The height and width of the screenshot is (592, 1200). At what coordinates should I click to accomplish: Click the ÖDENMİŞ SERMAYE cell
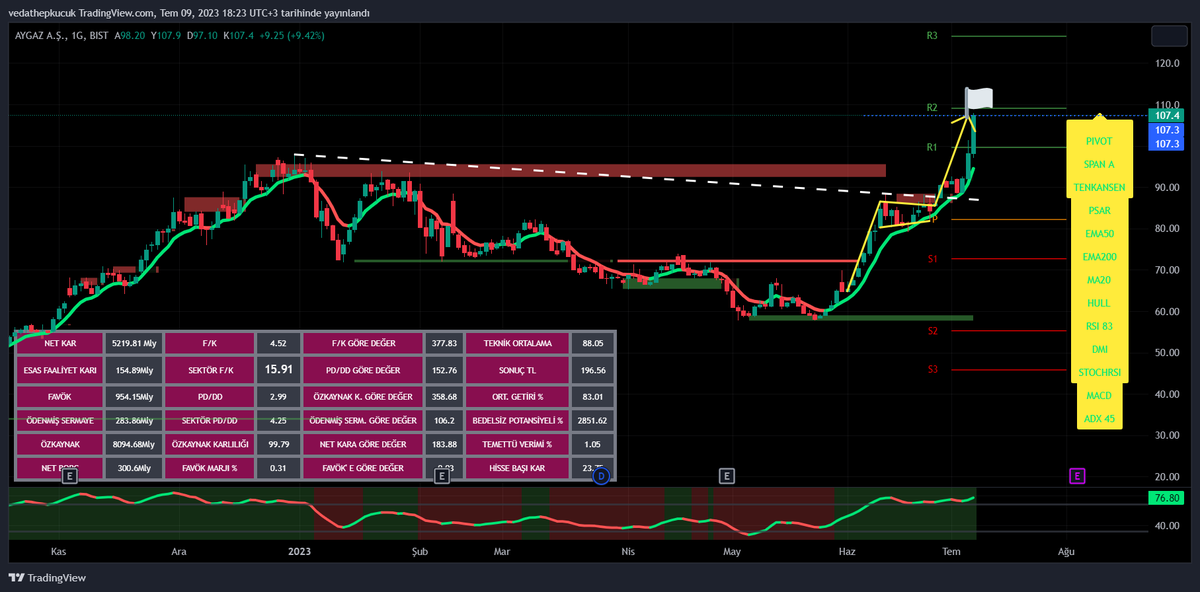point(59,420)
